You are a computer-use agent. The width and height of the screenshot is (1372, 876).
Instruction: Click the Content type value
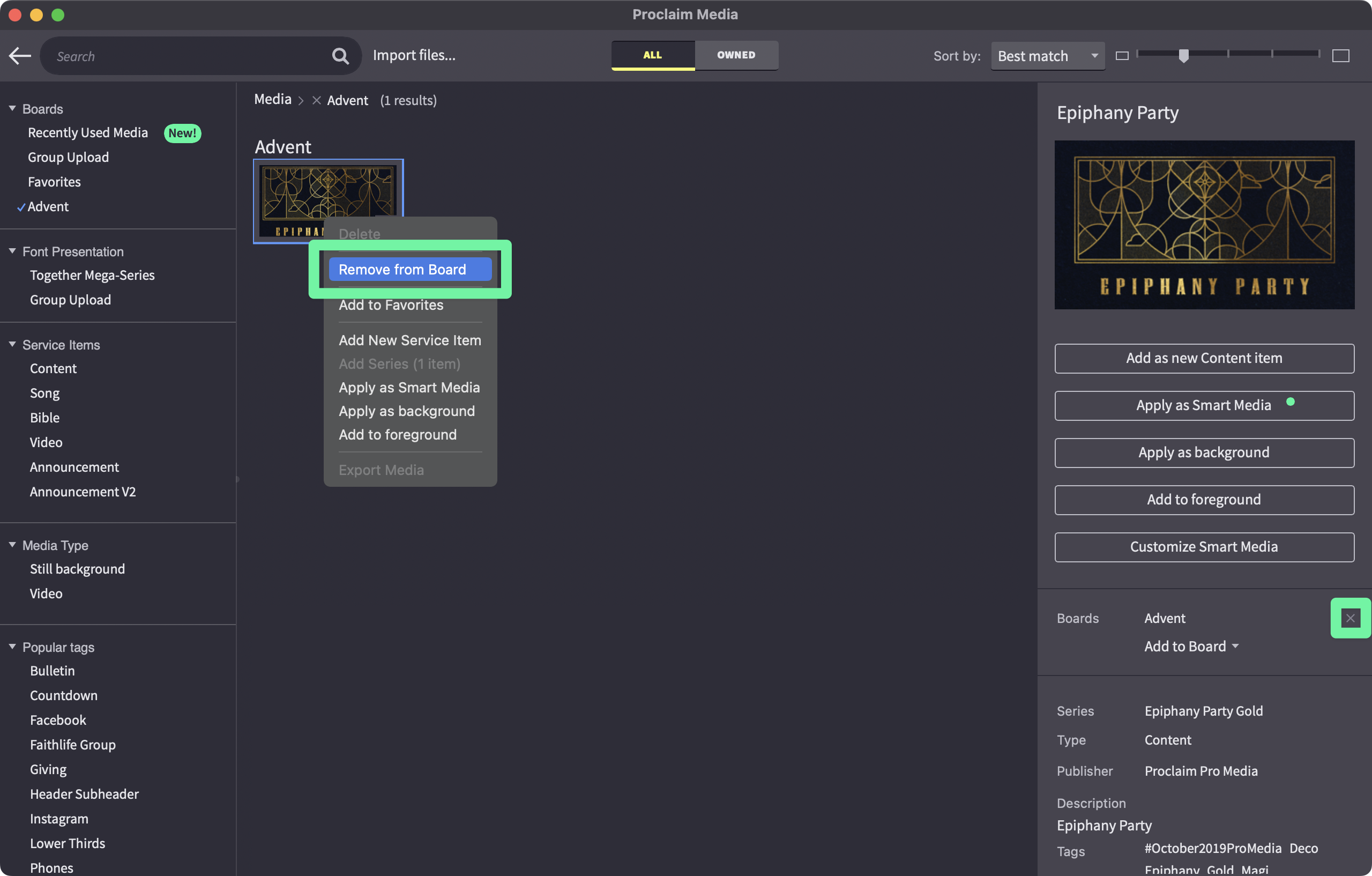tap(1167, 740)
